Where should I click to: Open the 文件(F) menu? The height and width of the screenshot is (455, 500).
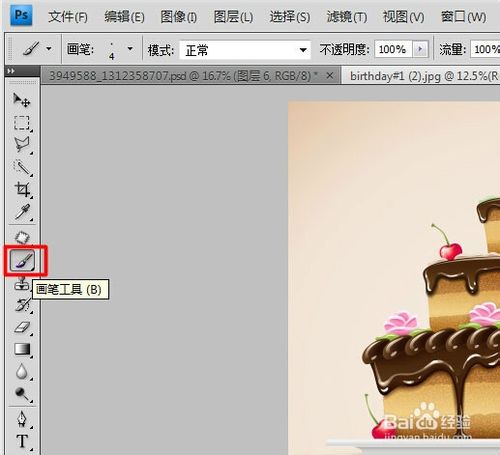point(68,17)
